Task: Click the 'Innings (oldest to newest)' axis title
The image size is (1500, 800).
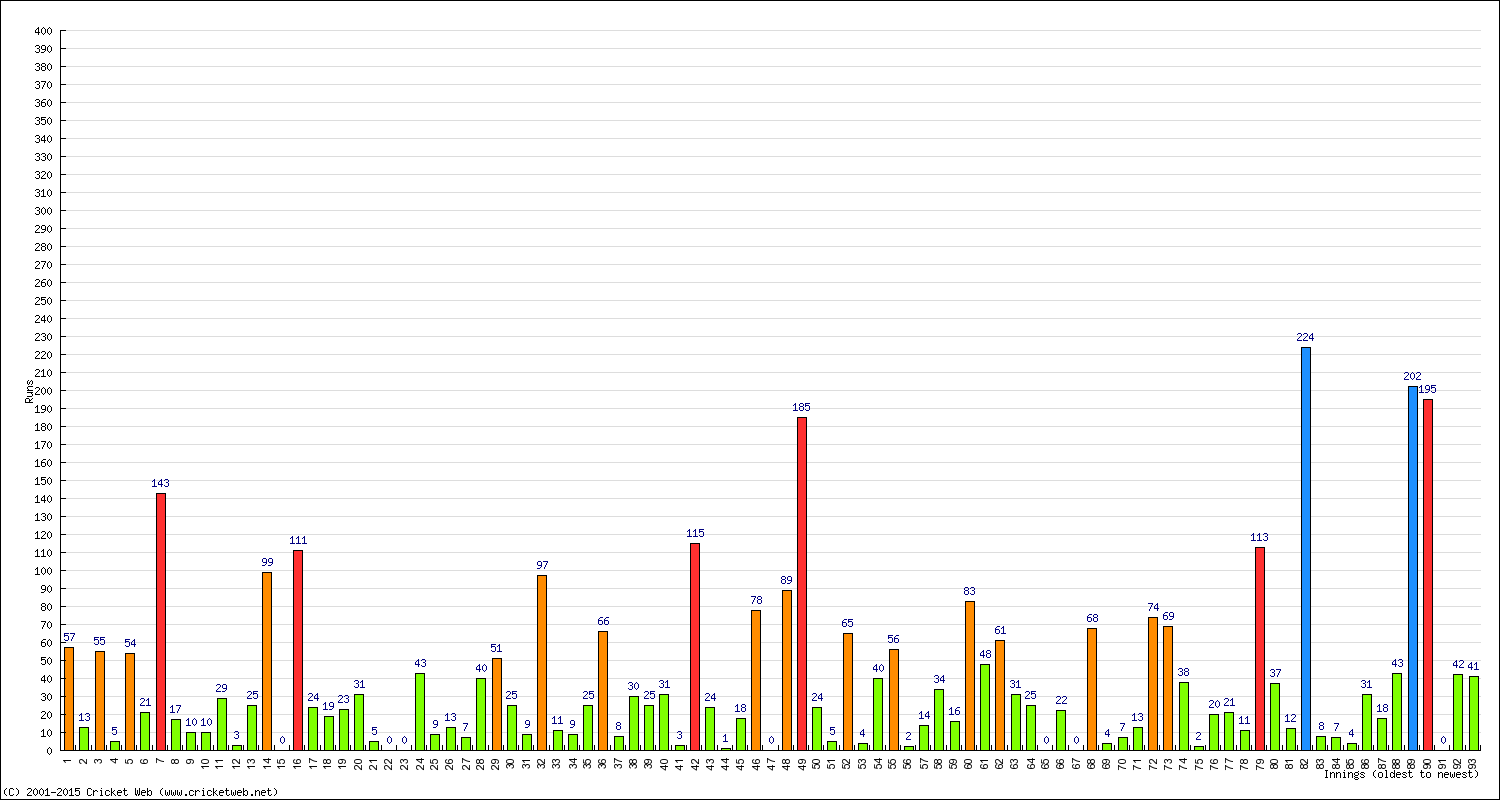Action: [x=1401, y=774]
